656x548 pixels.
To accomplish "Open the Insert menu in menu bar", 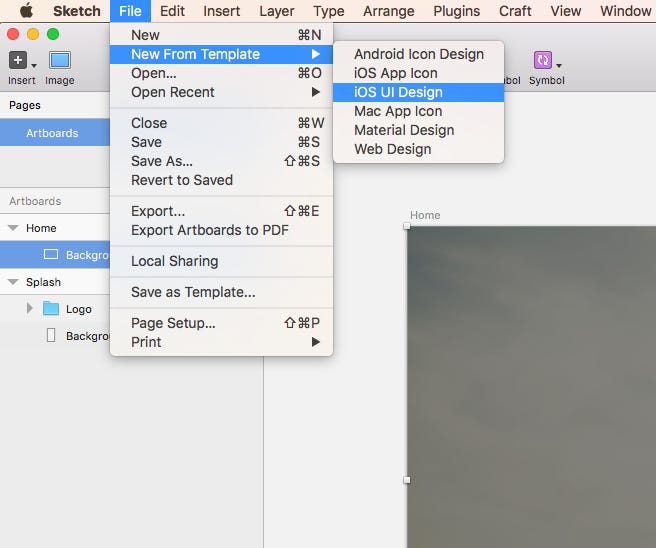I will [222, 11].
